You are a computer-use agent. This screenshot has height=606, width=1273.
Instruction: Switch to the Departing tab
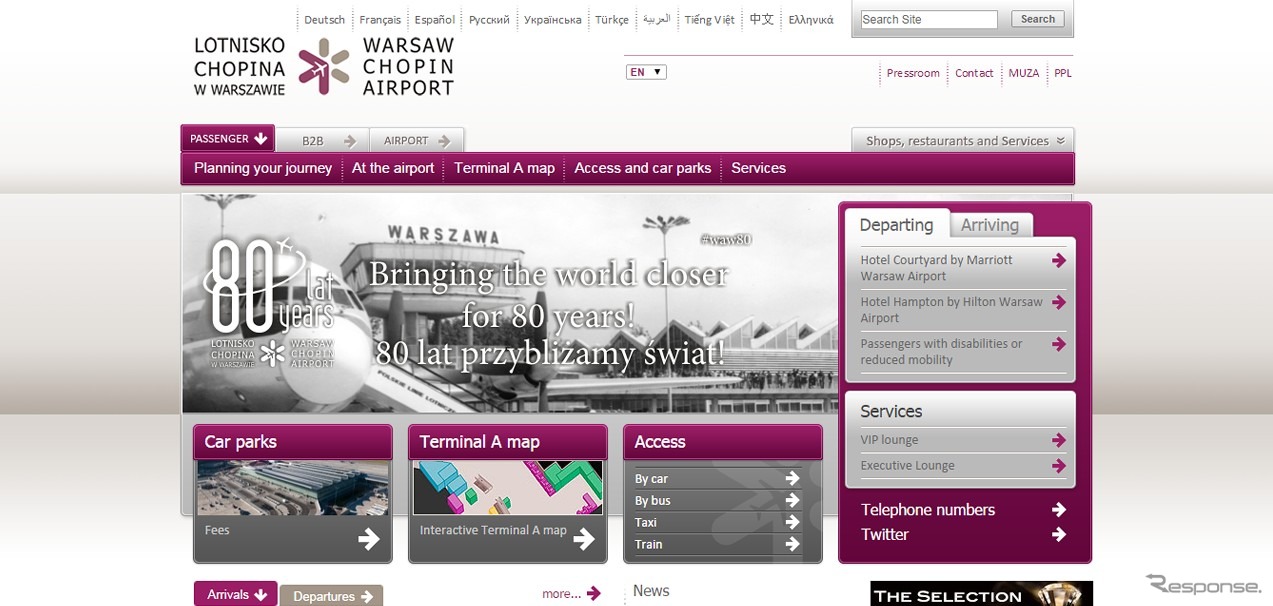click(897, 225)
